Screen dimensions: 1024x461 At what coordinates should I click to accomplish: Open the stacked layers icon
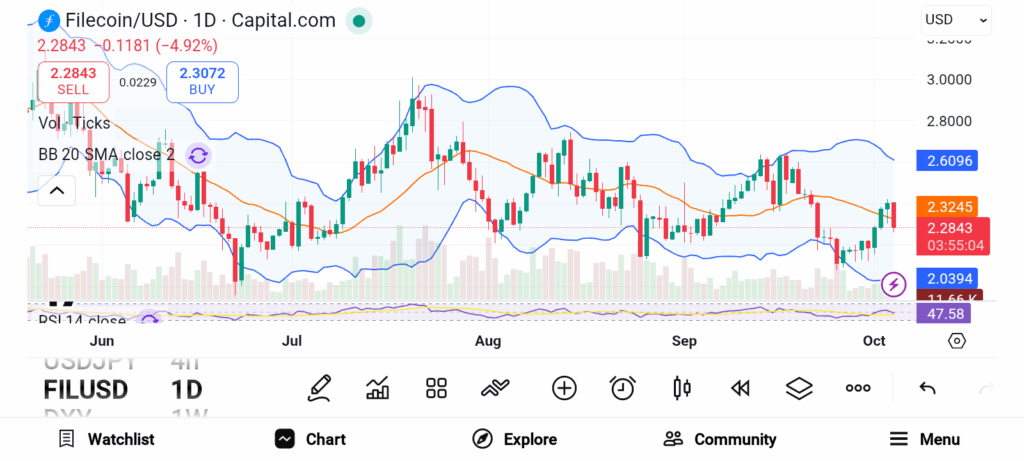tap(798, 388)
